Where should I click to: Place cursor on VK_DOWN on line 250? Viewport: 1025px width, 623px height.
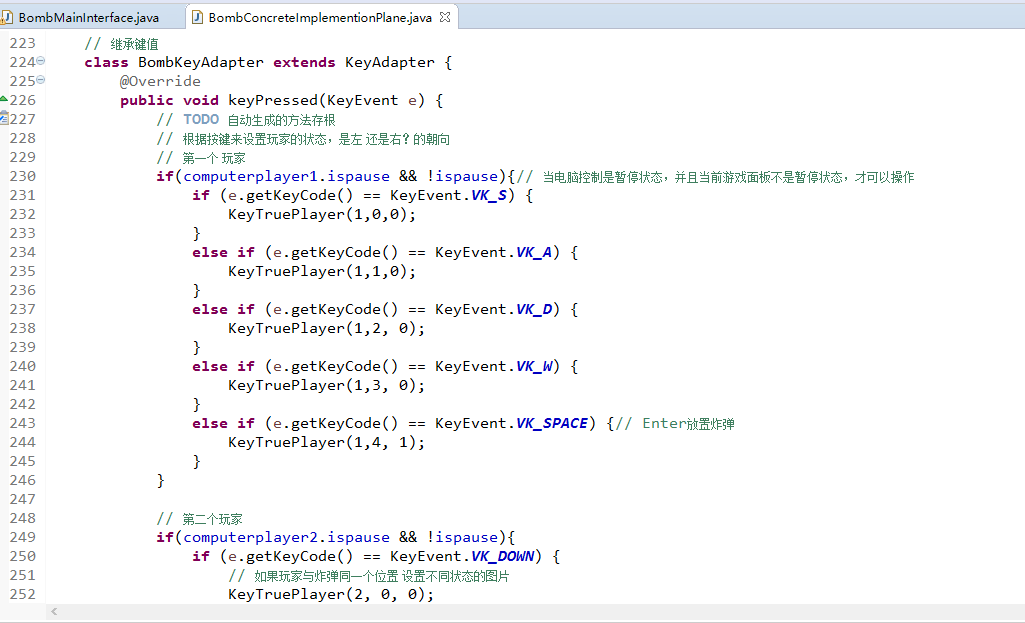coord(503,556)
